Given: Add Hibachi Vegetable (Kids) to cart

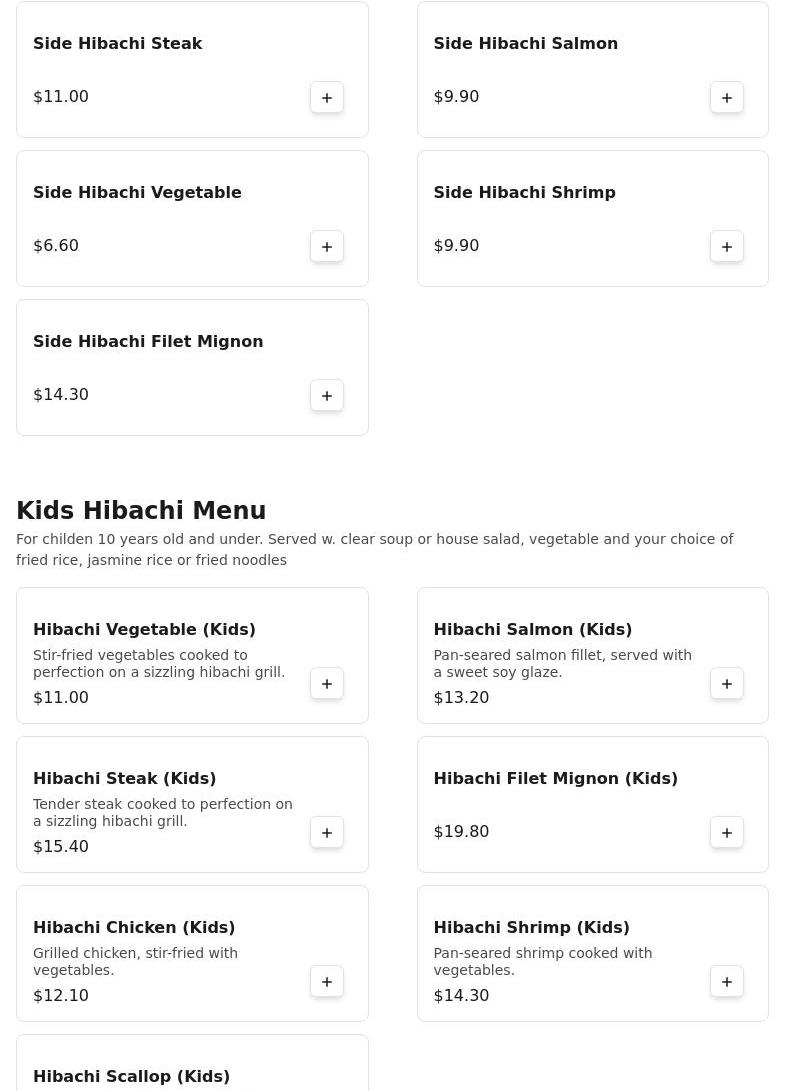Looking at the screenshot, I should [x=327, y=683].
